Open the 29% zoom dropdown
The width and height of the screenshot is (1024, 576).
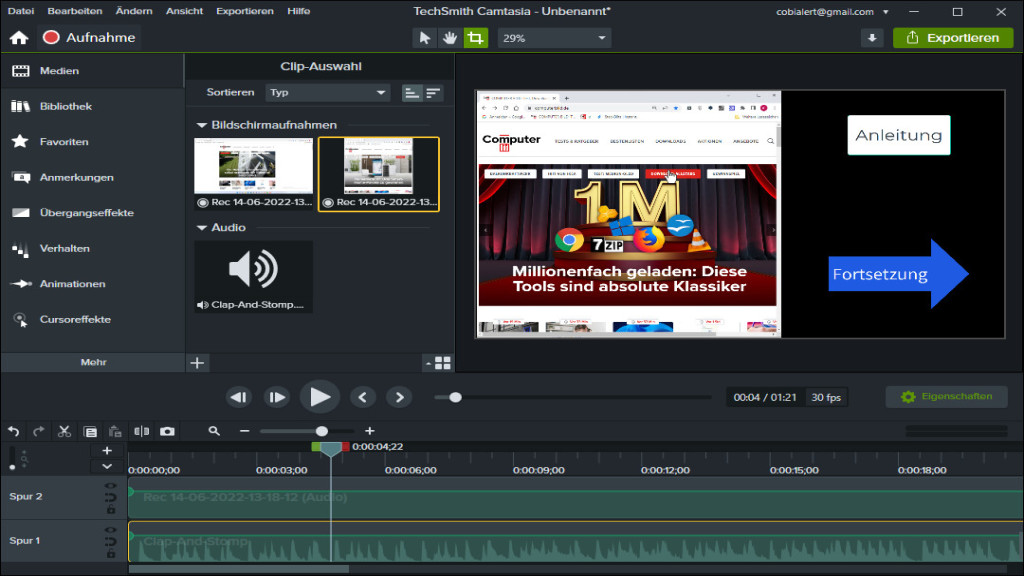tap(555, 37)
